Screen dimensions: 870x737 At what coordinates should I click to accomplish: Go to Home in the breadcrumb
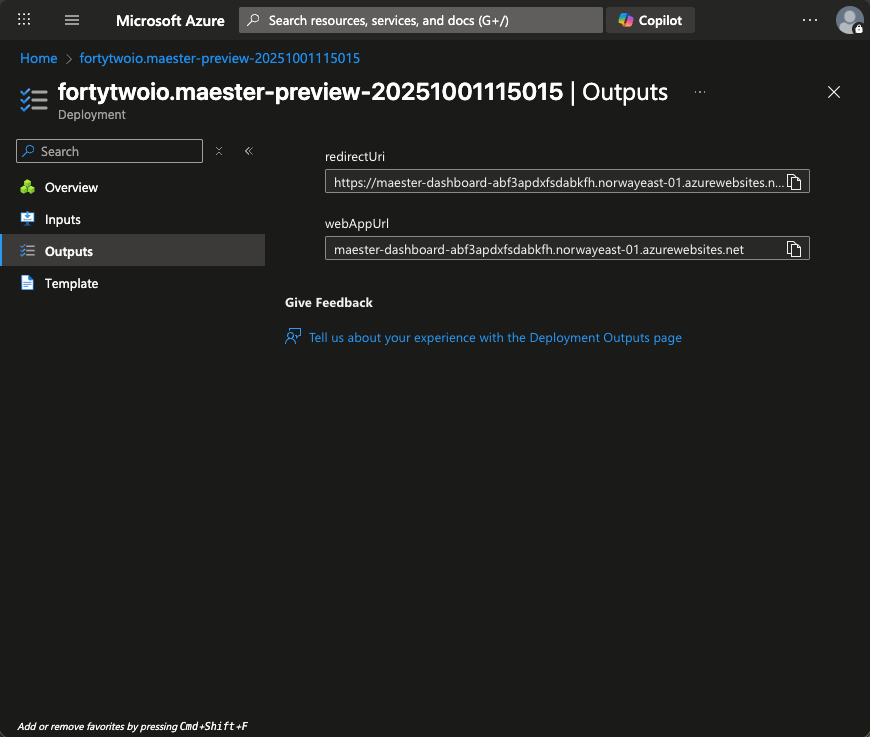tap(38, 59)
